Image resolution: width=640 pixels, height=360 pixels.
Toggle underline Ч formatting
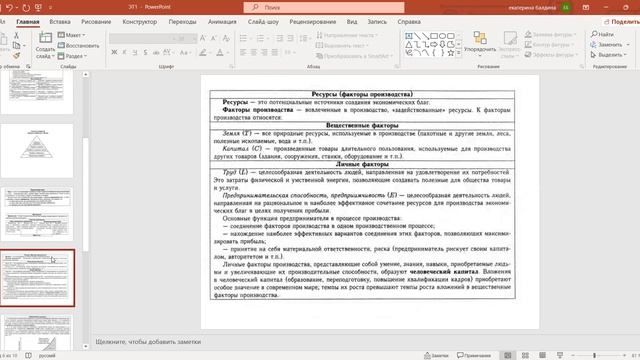pos(135,52)
